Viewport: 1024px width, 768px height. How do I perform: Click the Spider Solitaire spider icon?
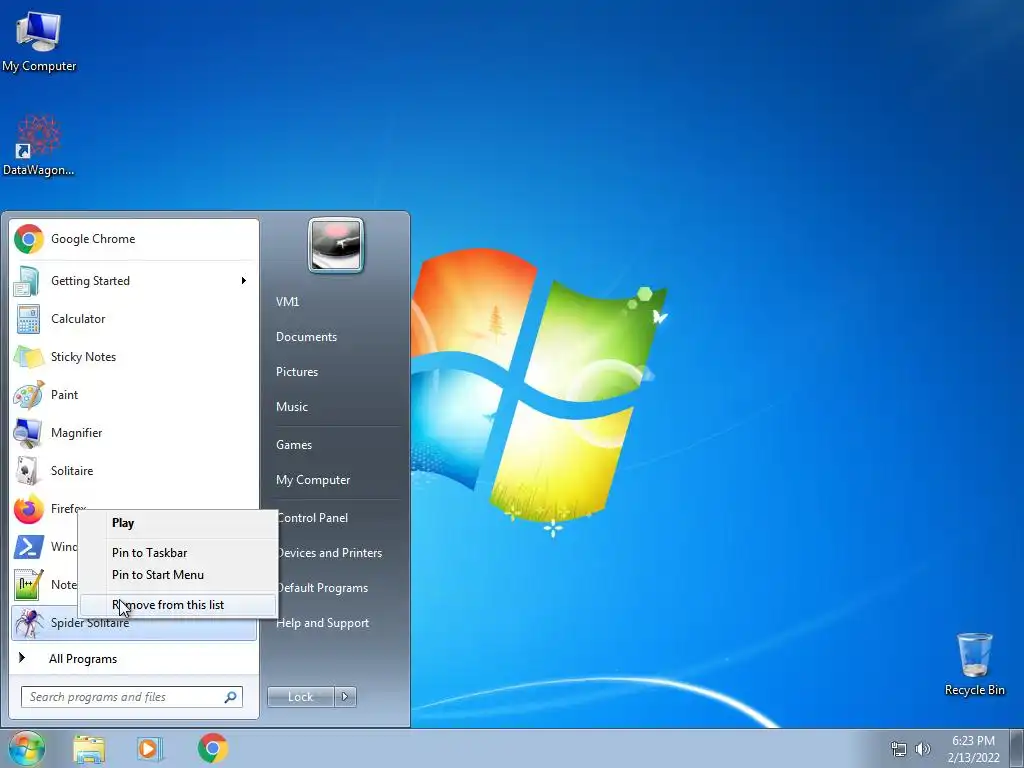pyautogui.click(x=29, y=622)
